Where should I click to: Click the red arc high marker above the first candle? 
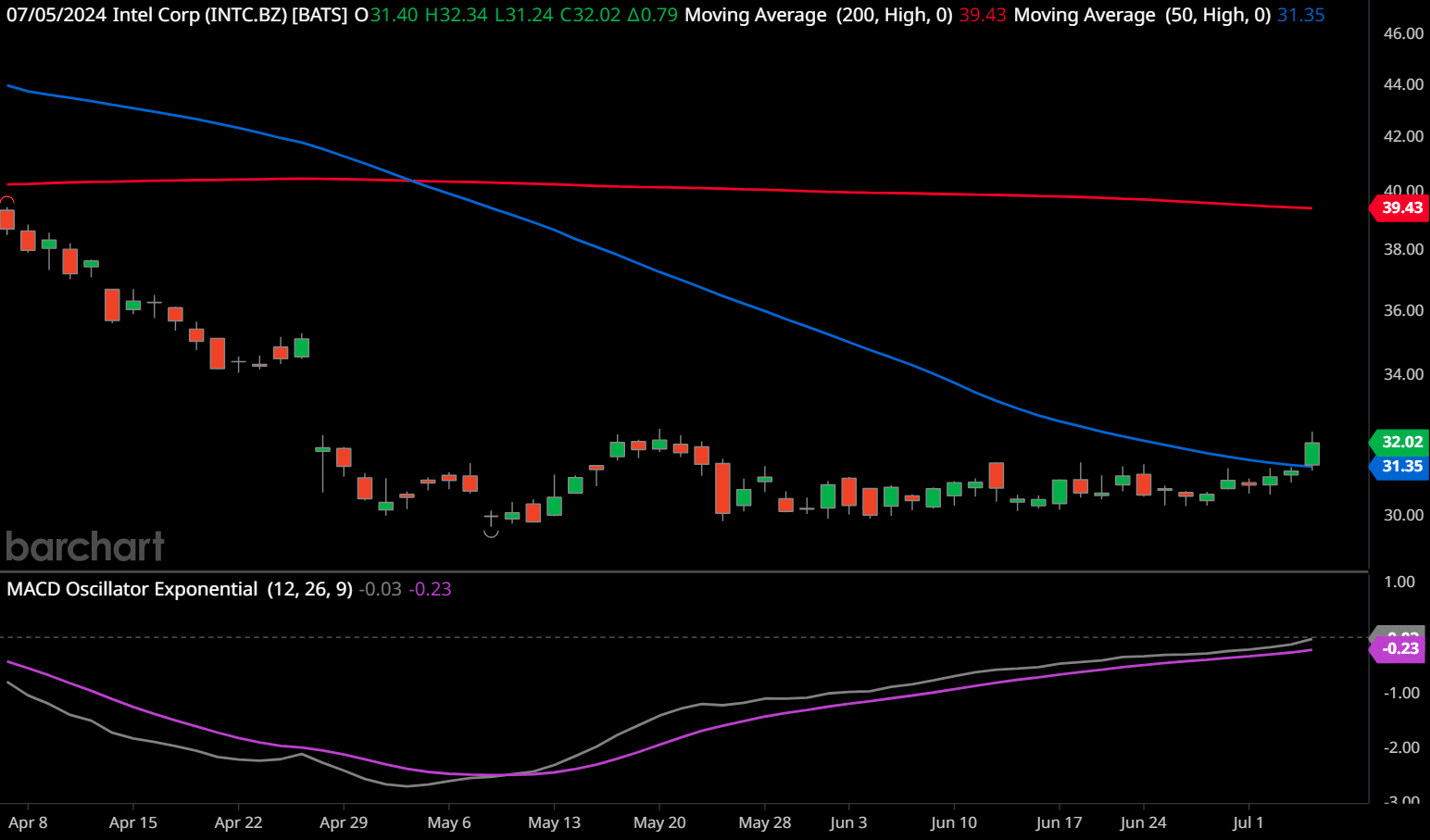(x=7, y=201)
